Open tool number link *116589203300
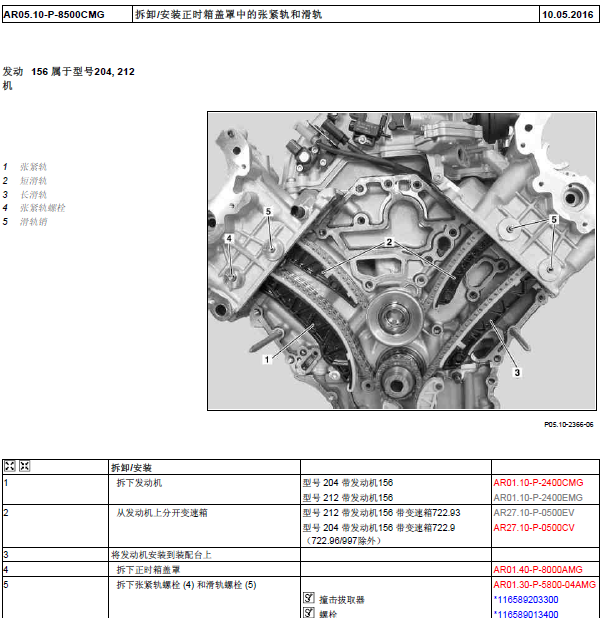Screen dimensions: 600x618 click(526, 600)
